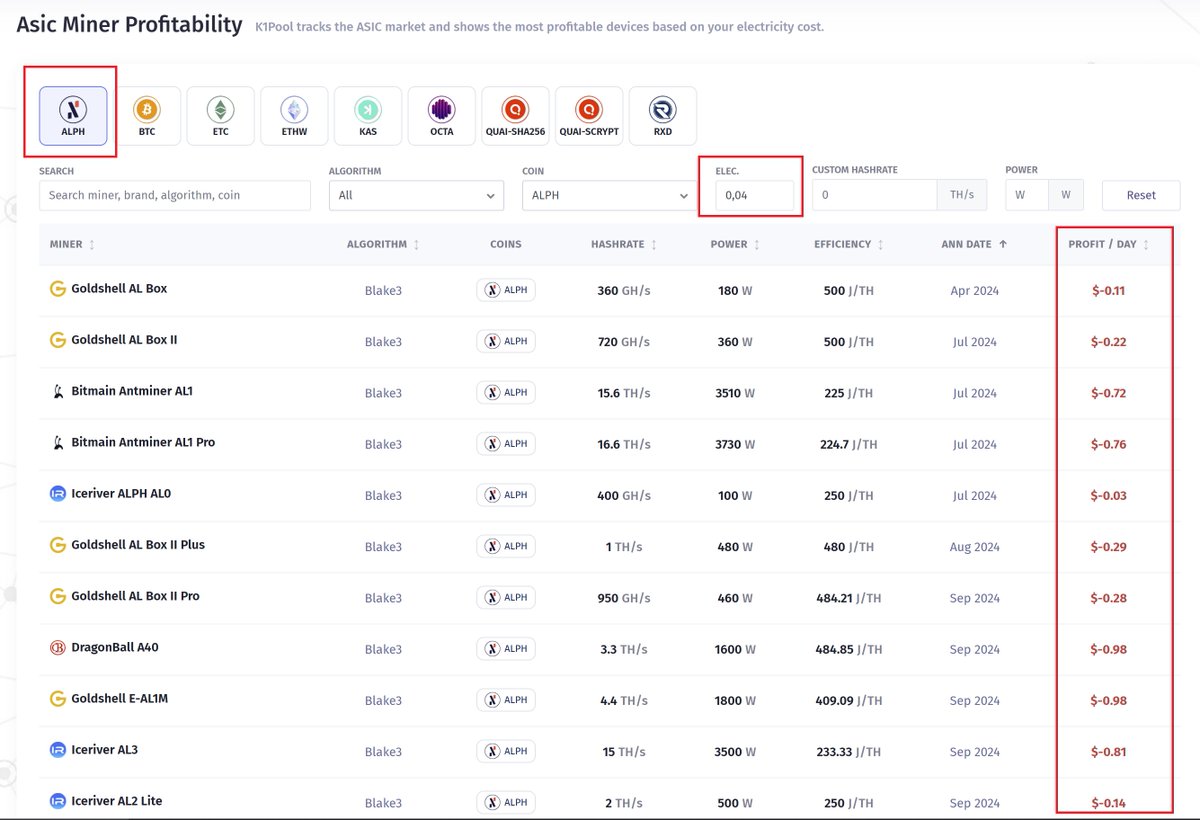Select profit value $-0.11
This screenshot has width=1200, height=820.
click(1108, 291)
